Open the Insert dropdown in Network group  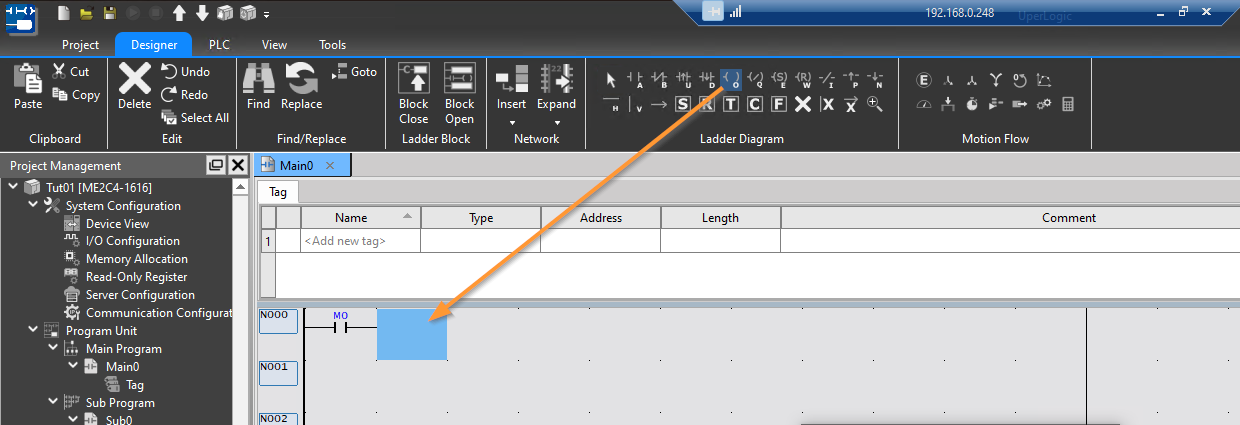click(x=511, y=123)
